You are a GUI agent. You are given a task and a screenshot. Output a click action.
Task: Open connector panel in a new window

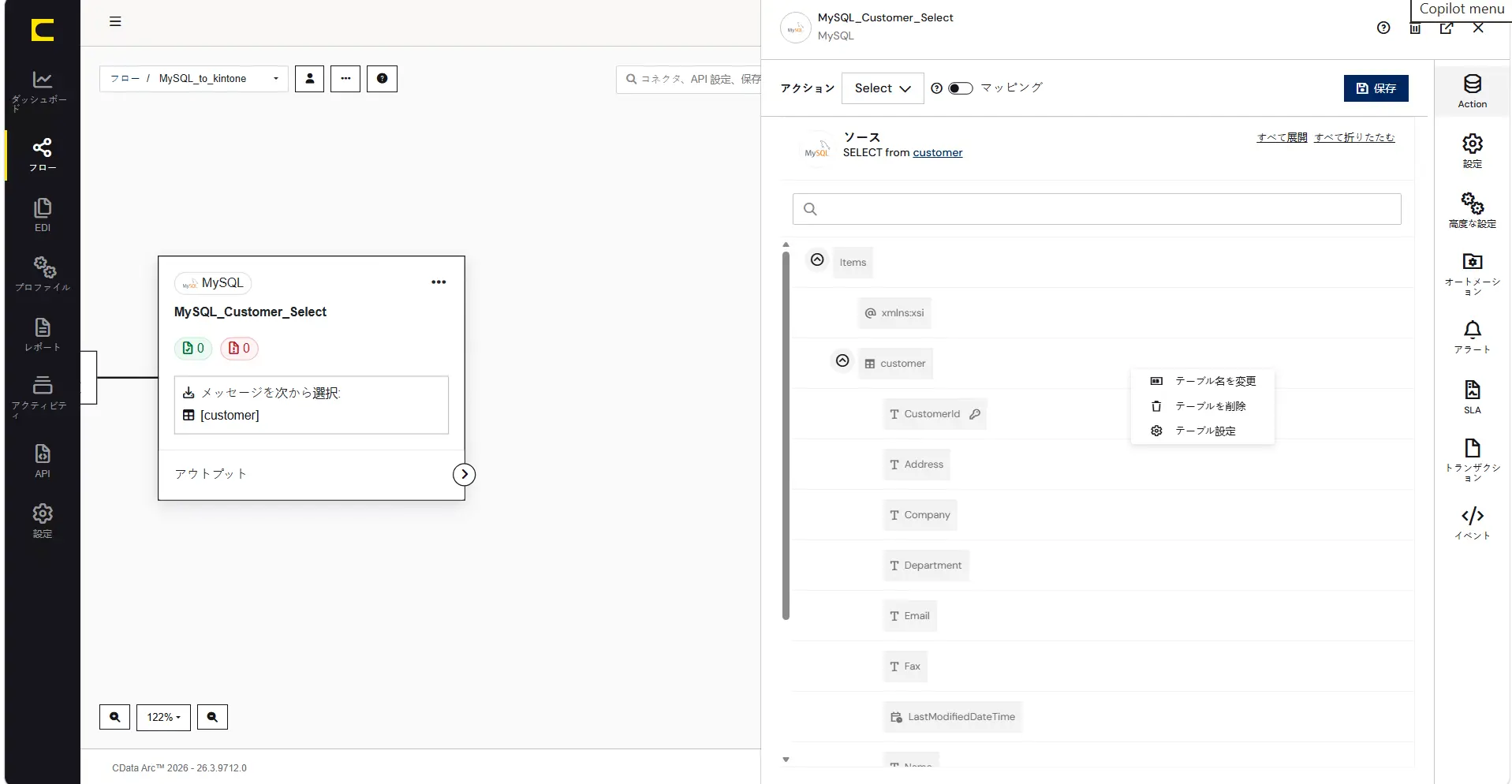[1447, 28]
